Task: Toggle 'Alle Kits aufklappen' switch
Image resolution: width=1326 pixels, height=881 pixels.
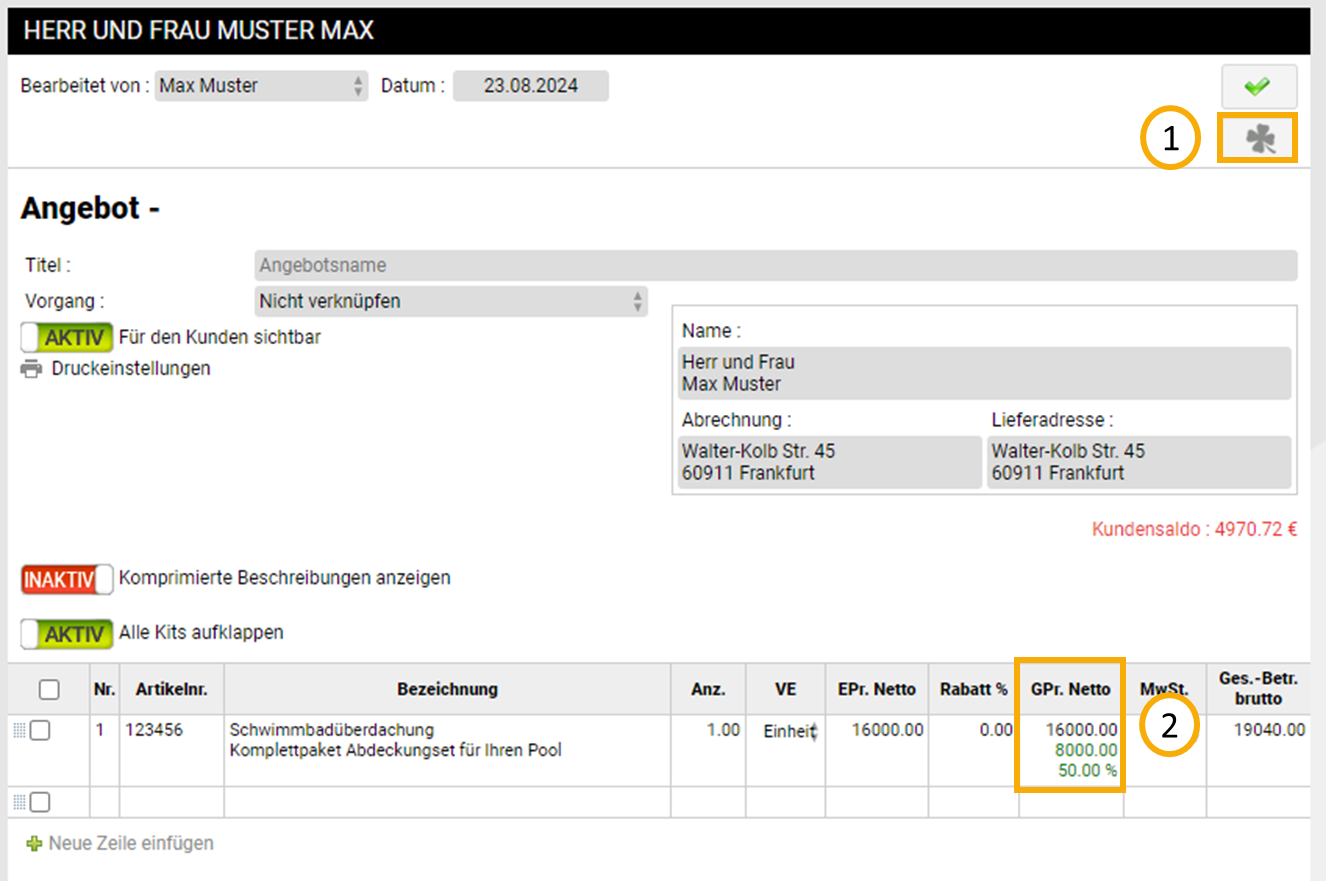Action: tap(66, 634)
